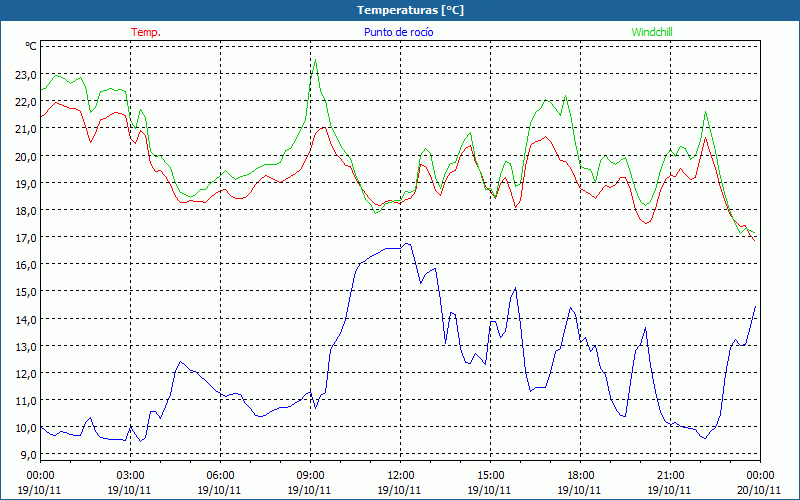Click the '03:00' time axis label
The image size is (800, 500).
131,476
